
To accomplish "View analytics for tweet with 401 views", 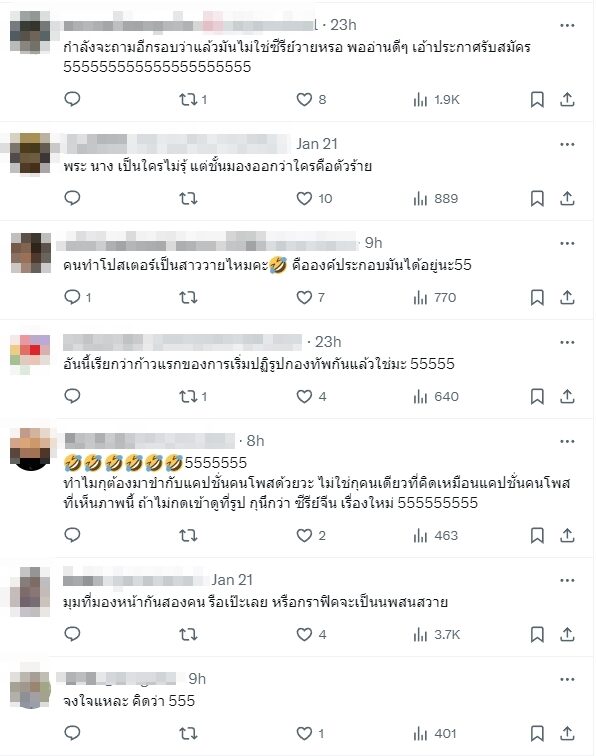I will 435,733.
